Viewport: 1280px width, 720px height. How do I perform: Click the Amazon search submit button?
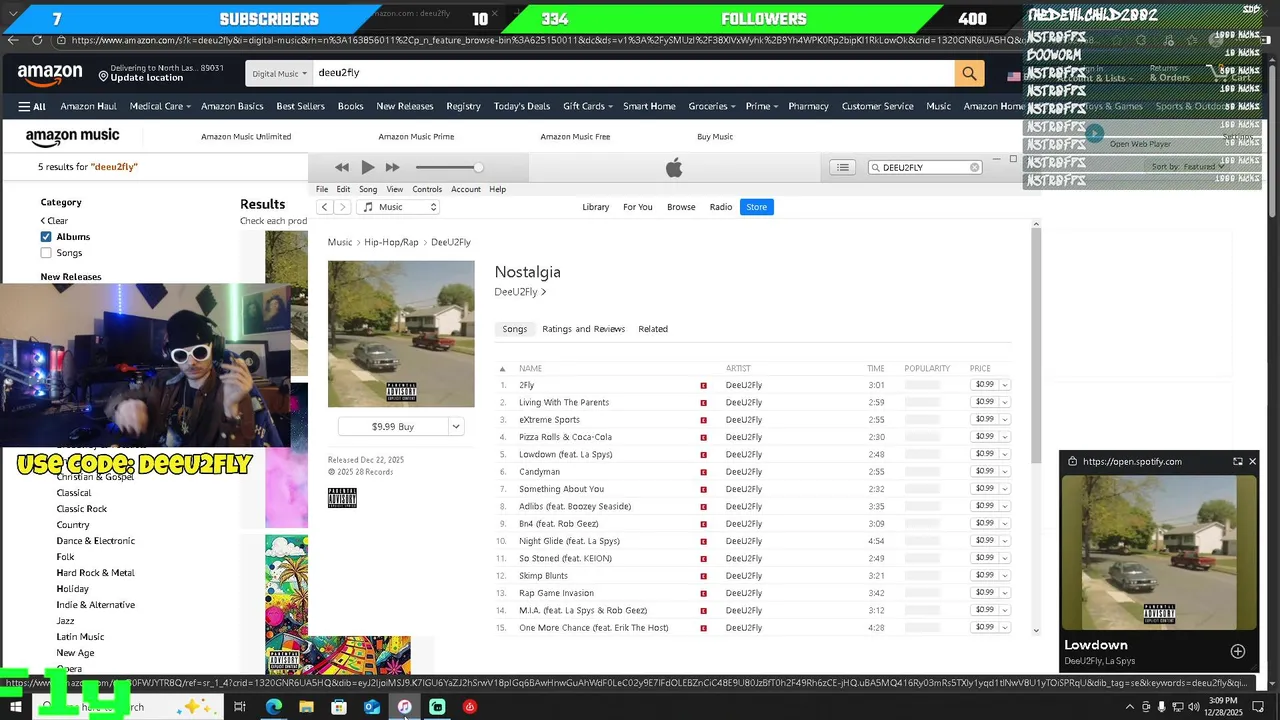(969, 73)
